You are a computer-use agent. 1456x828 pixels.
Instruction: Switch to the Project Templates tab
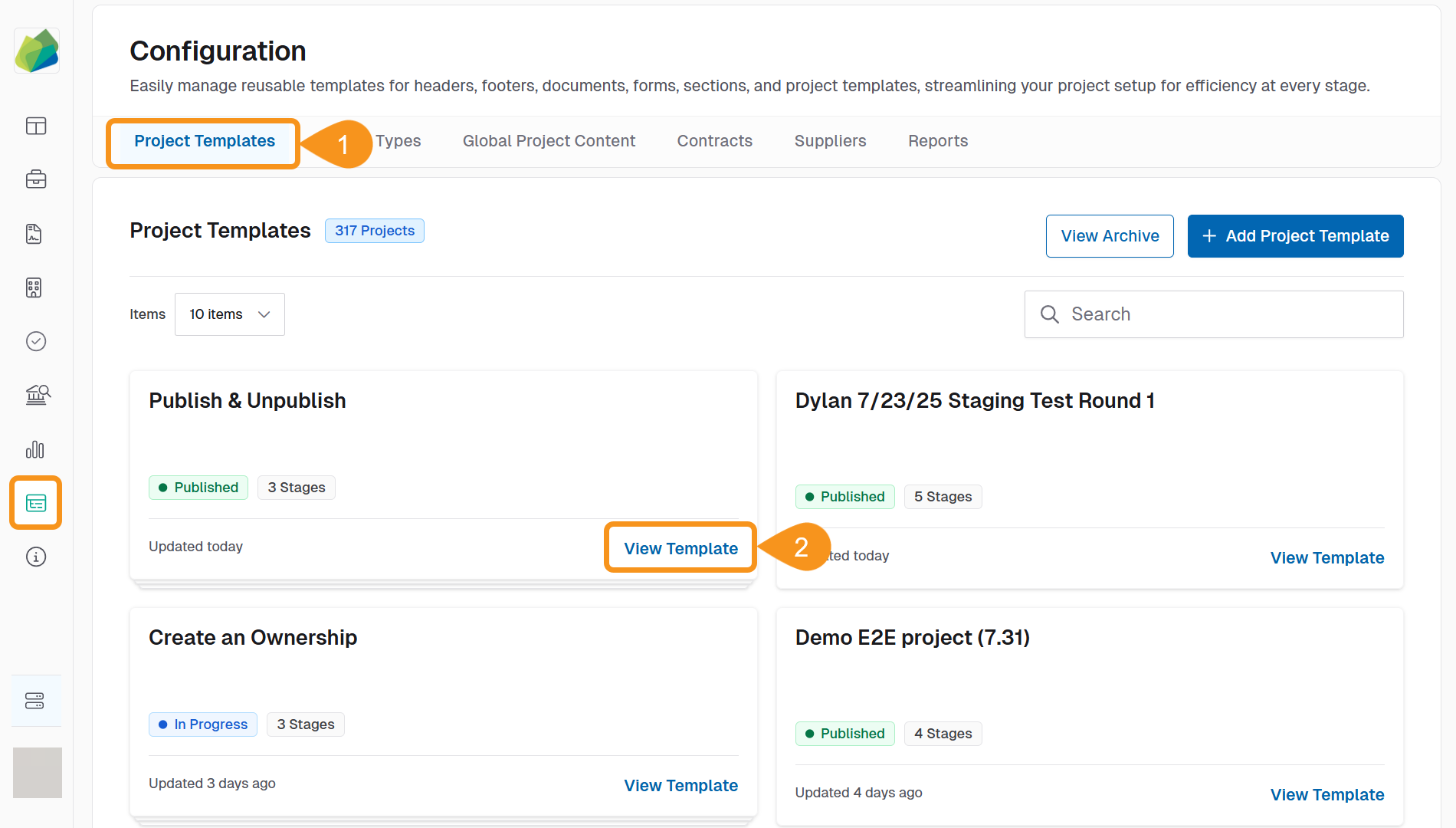click(204, 141)
